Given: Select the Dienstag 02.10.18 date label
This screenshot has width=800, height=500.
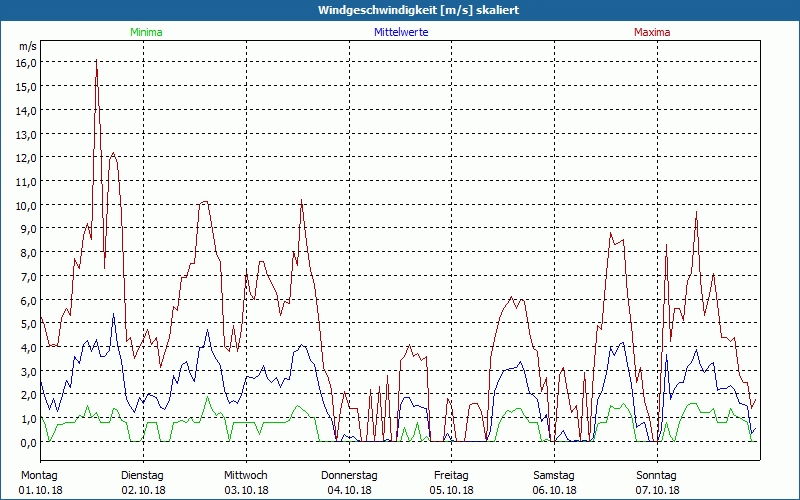Looking at the screenshot, I should [x=143, y=482].
